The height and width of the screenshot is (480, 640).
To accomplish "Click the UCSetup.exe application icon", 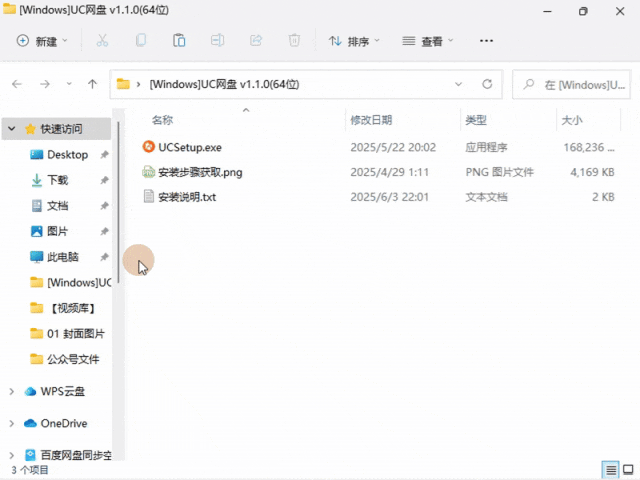I will point(149,147).
